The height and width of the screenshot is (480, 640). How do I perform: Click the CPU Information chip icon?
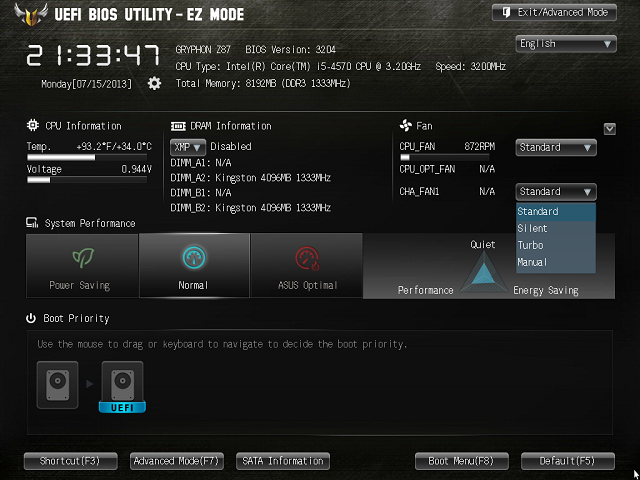click(33, 125)
